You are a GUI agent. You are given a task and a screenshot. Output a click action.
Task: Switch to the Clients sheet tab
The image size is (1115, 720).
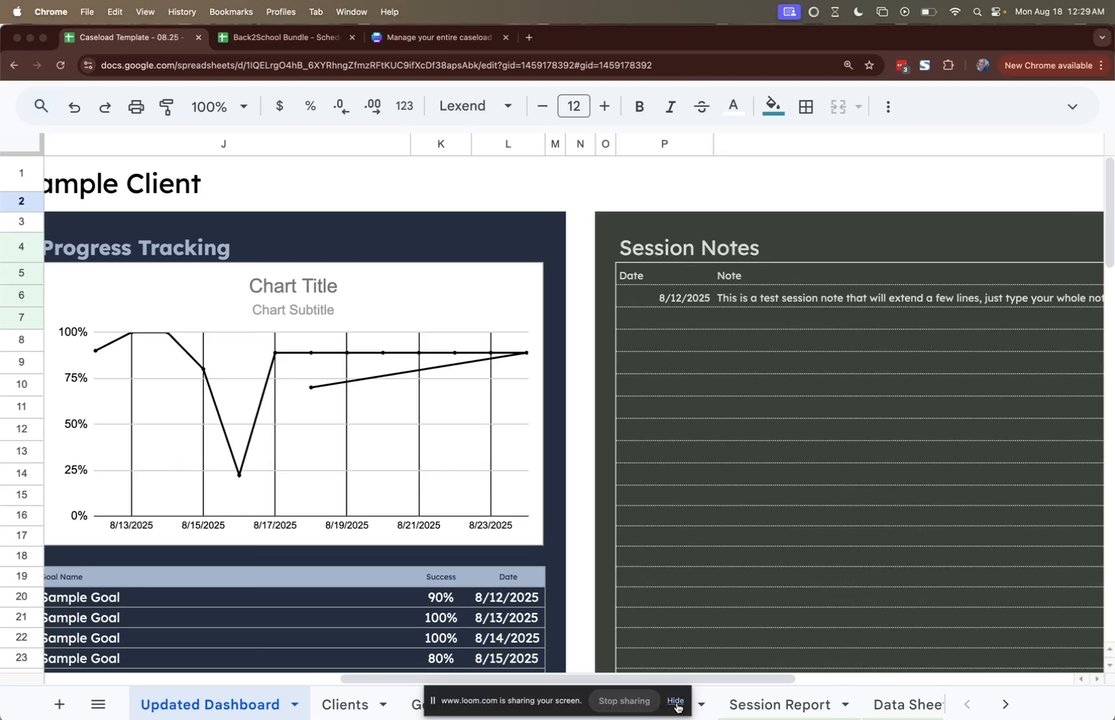tap(345, 704)
